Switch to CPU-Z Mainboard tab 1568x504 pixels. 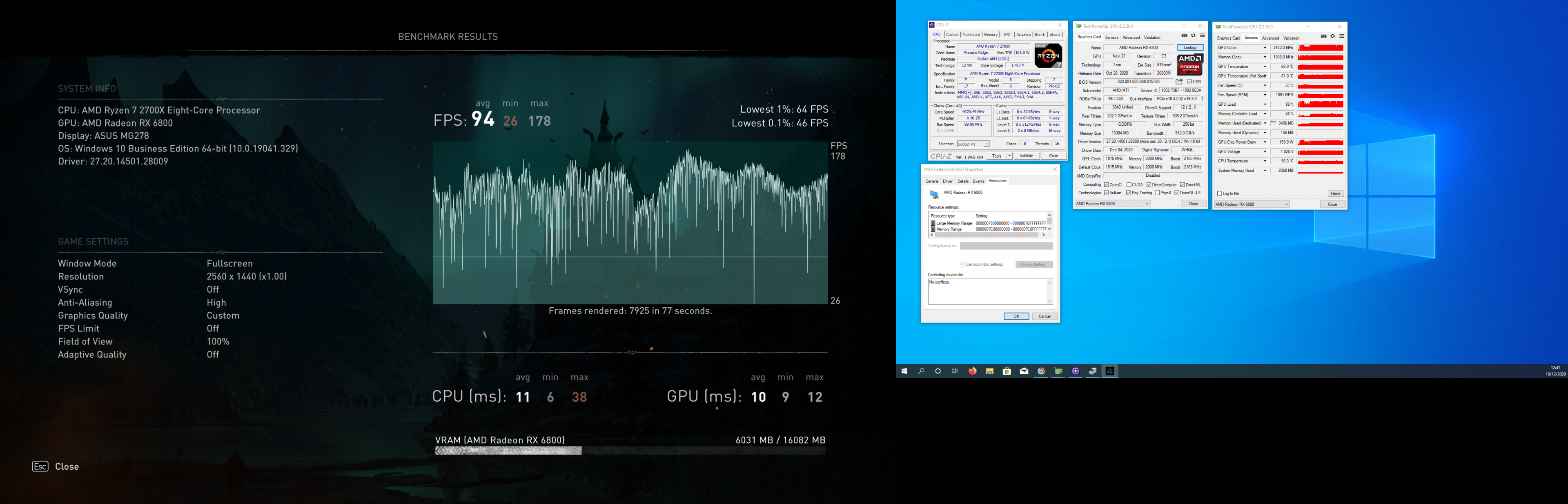click(971, 35)
